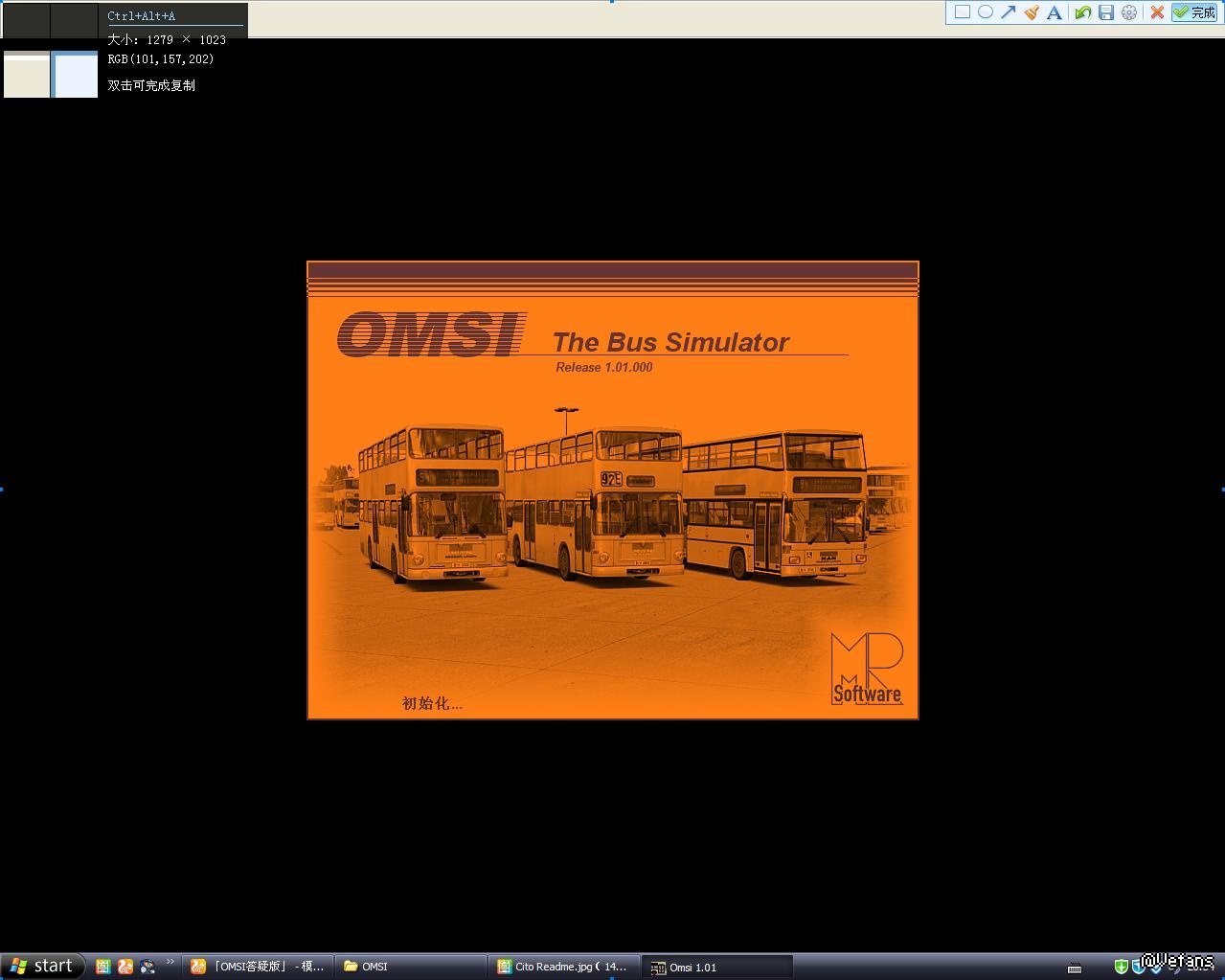Expand the quick launch overflow chevron
The height and width of the screenshot is (980, 1225).
click(170, 962)
